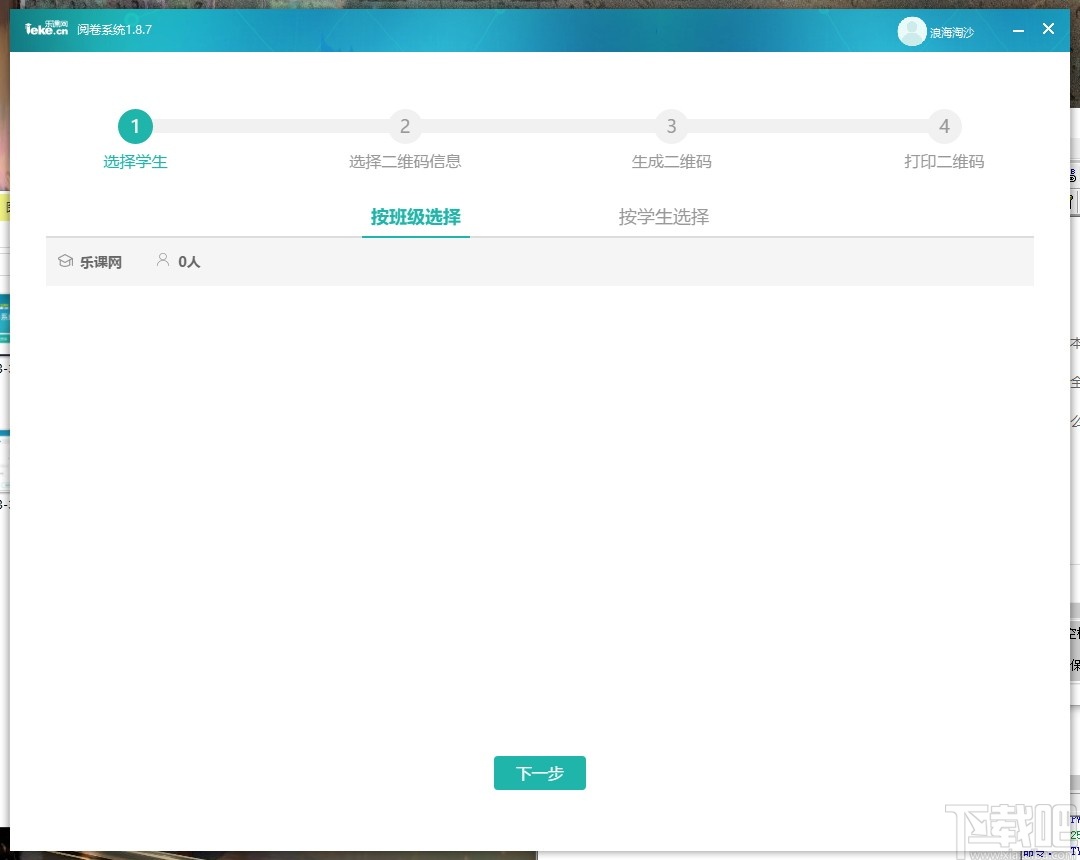
Task: Switch to the 按班级选择 tab
Action: coord(415,216)
